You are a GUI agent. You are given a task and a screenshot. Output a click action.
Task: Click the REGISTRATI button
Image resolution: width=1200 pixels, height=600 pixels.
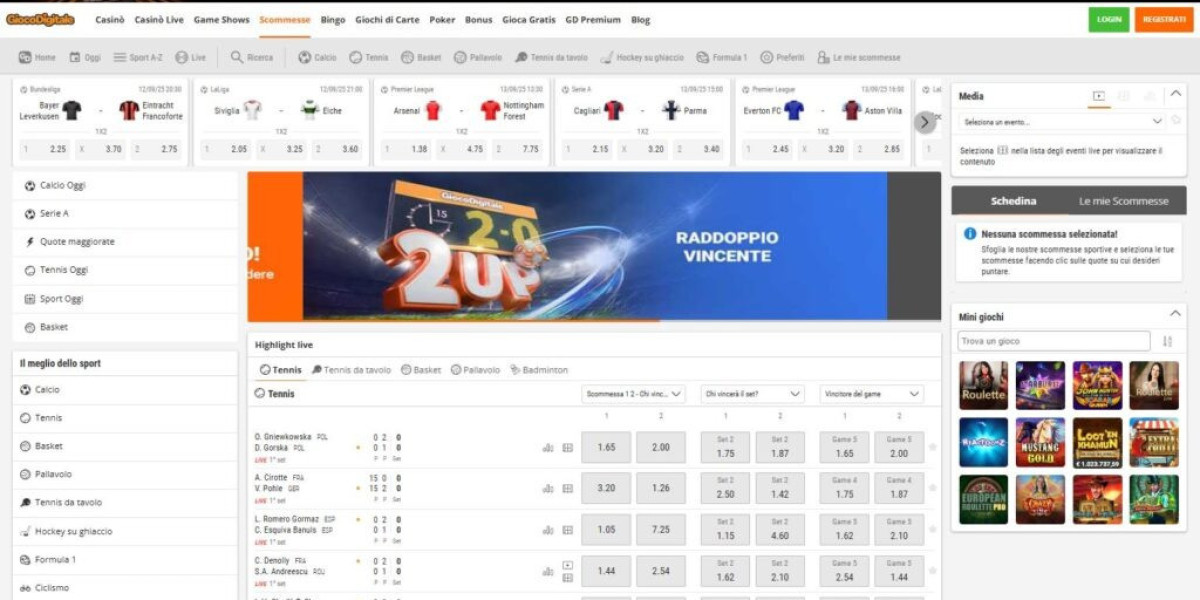pos(1164,19)
